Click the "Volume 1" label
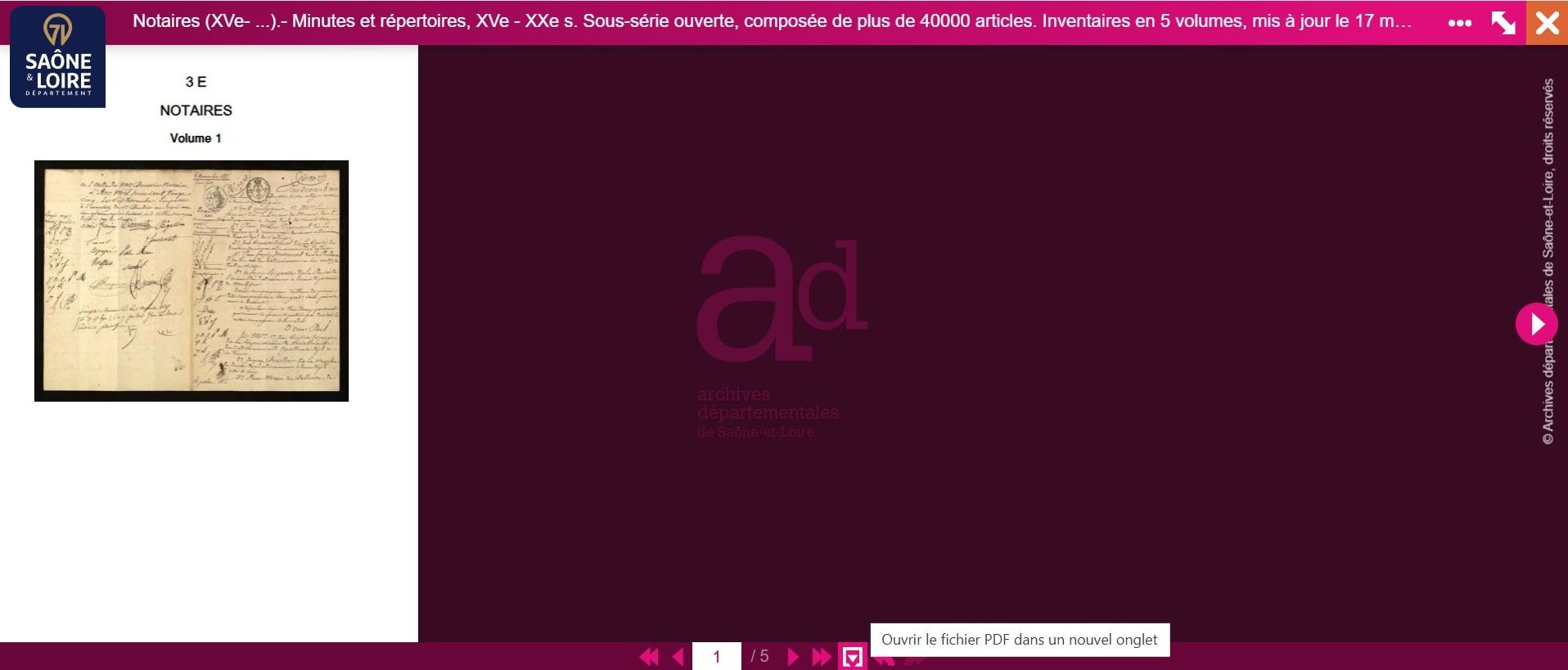 click(x=196, y=138)
